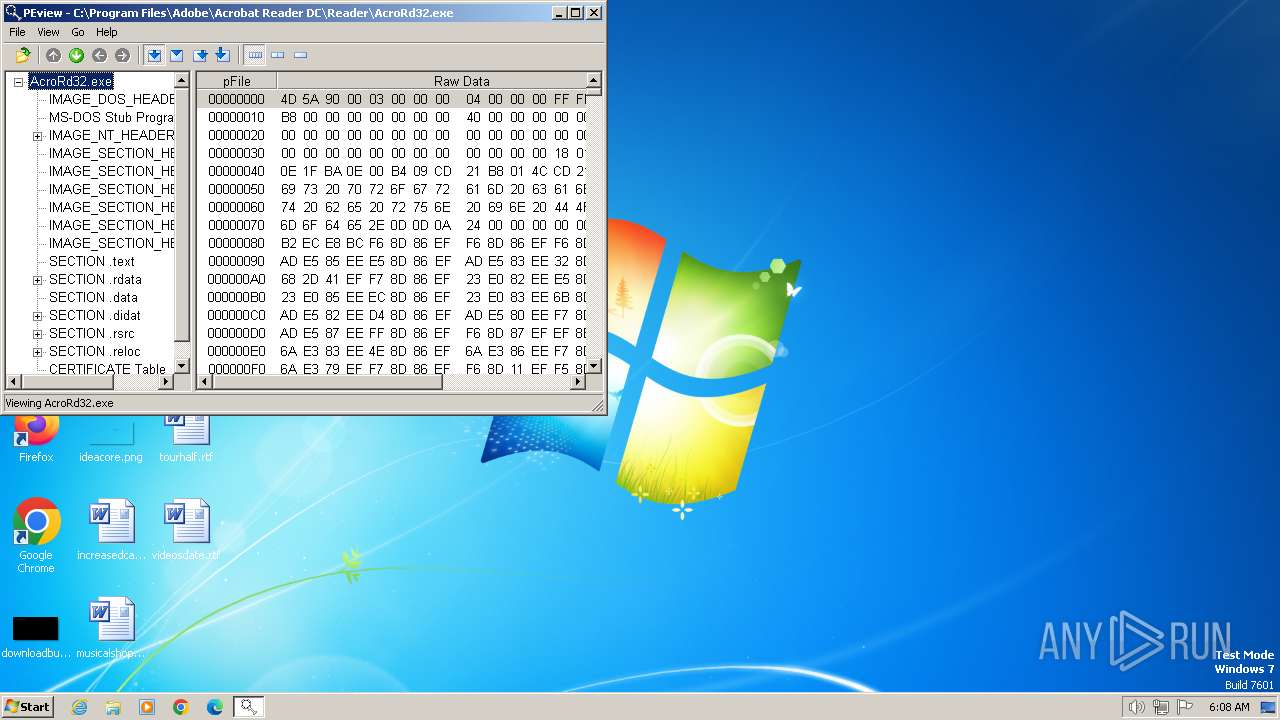Image resolution: width=1280 pixels, height=720 pixels.
Task: Click the 6:08 AM system clock
Action: [x=1229, y=707]
